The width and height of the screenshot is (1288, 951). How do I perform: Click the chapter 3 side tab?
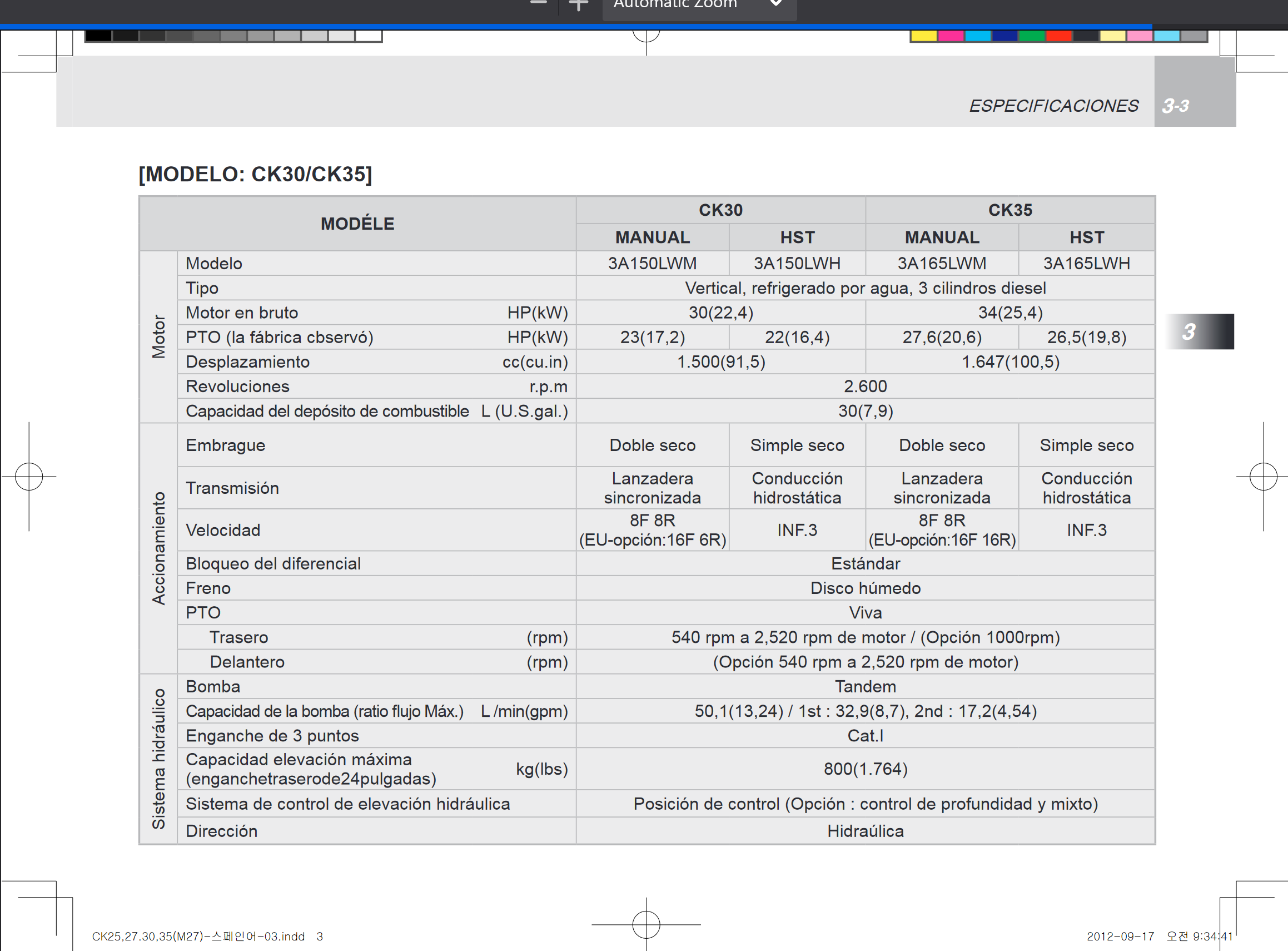[1200, 331]
